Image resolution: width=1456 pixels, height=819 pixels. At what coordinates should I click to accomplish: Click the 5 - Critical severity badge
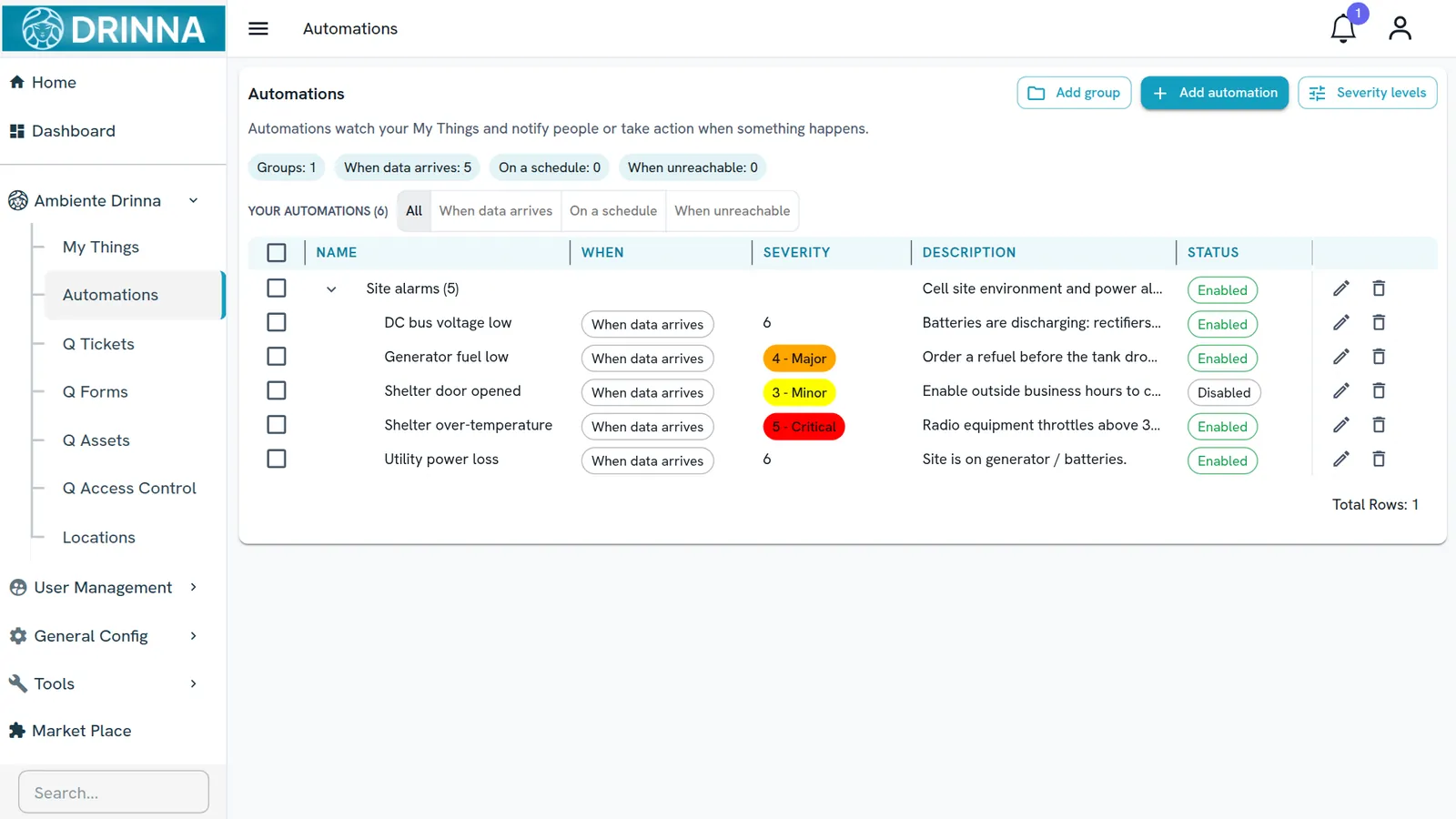[x=804, y=427]
